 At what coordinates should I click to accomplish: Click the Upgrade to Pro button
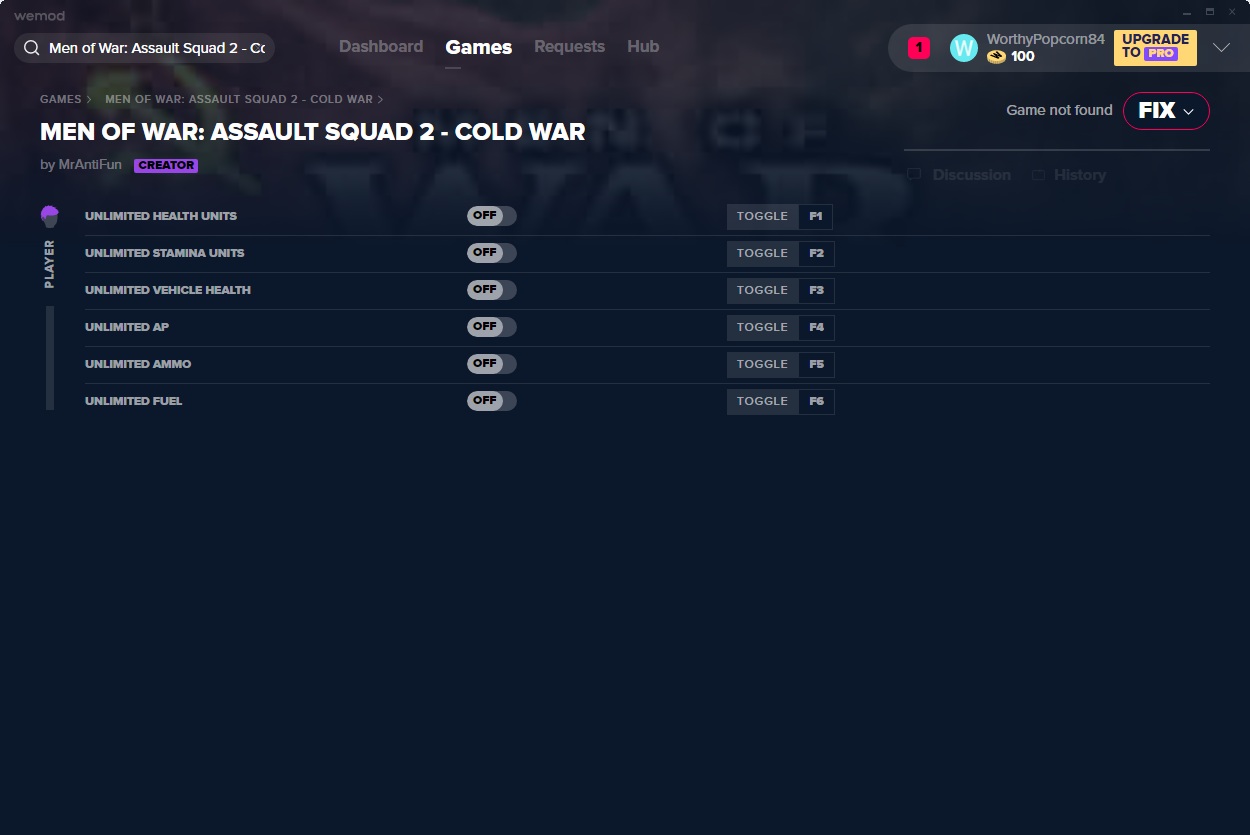click(1155, 48)
